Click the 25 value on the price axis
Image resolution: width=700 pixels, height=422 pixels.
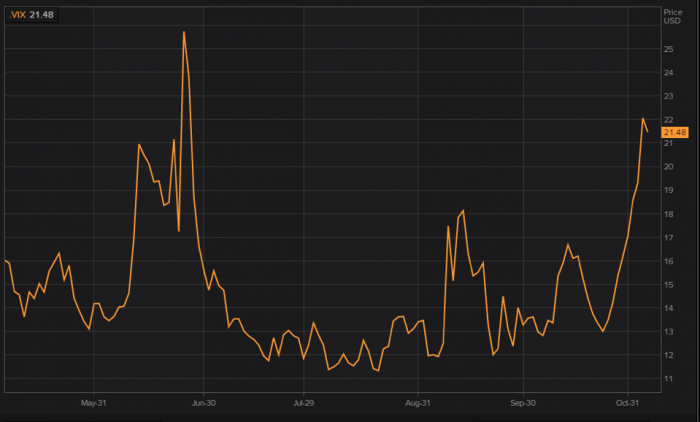pos(667,49)
